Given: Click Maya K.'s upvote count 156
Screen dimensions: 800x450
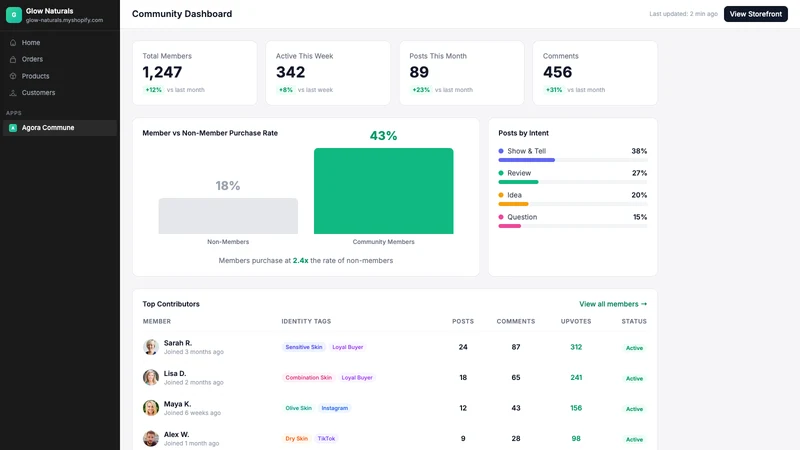Looking at the screenshot, I should click(576, 408).
